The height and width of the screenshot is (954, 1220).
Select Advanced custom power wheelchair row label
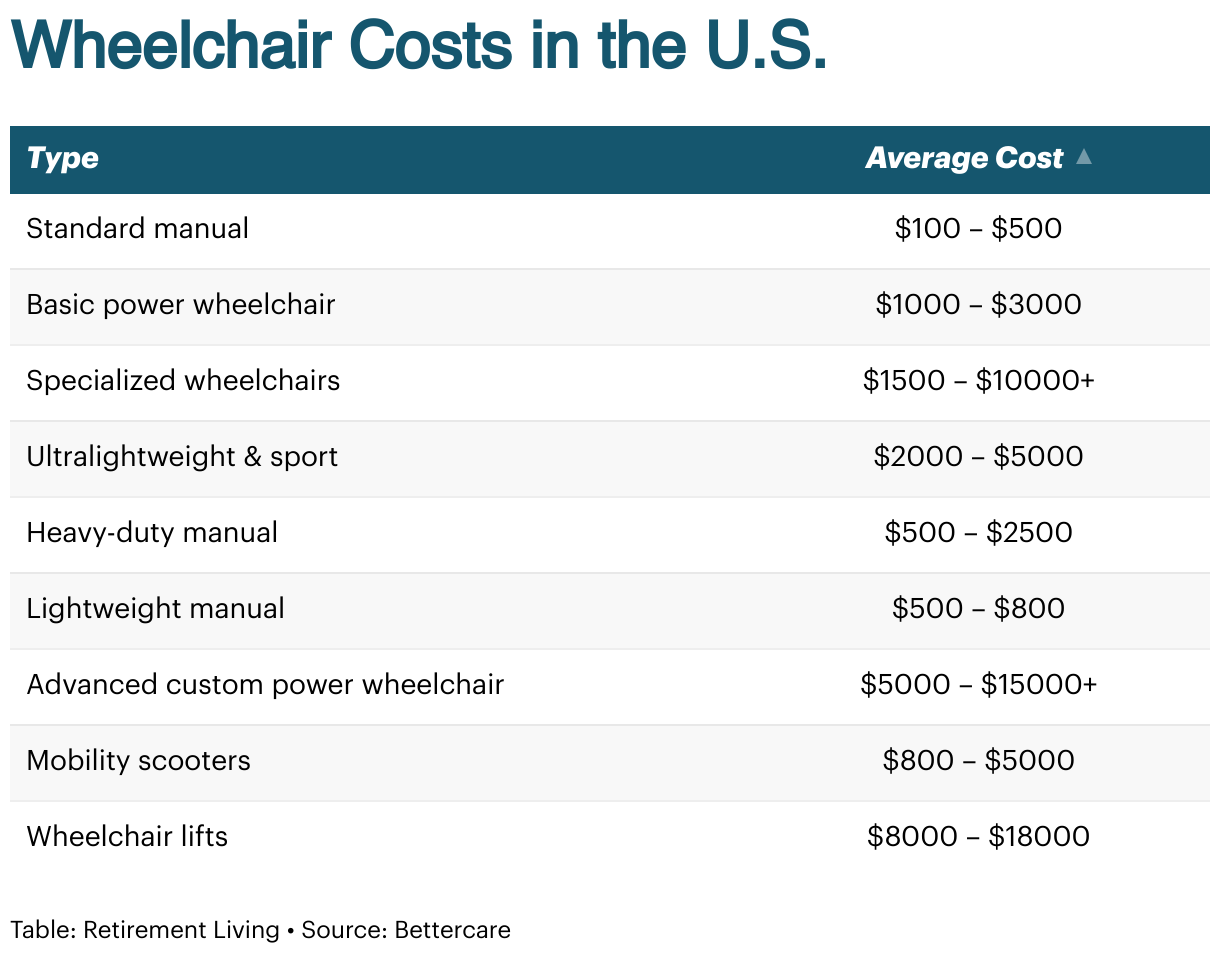(265, 685)
